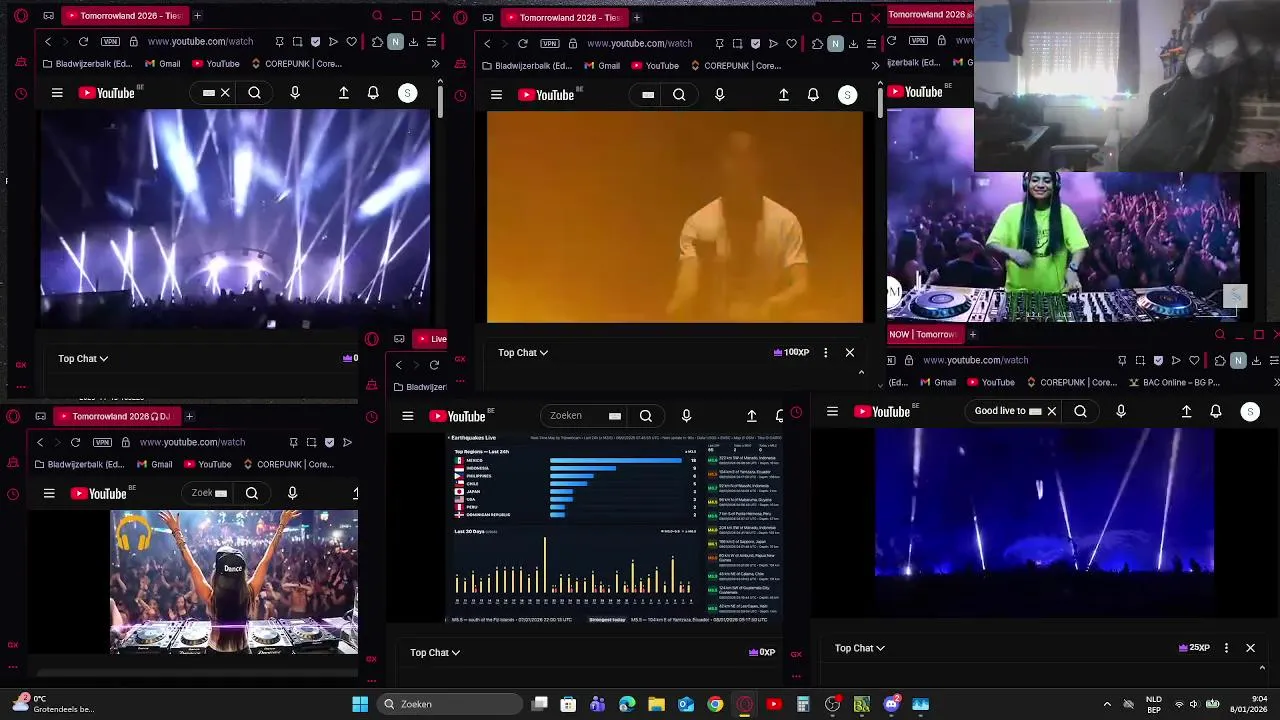This screenshot has width=1280, height=720.
Task: Open extensions cube in top-left window
Action: 377,42
